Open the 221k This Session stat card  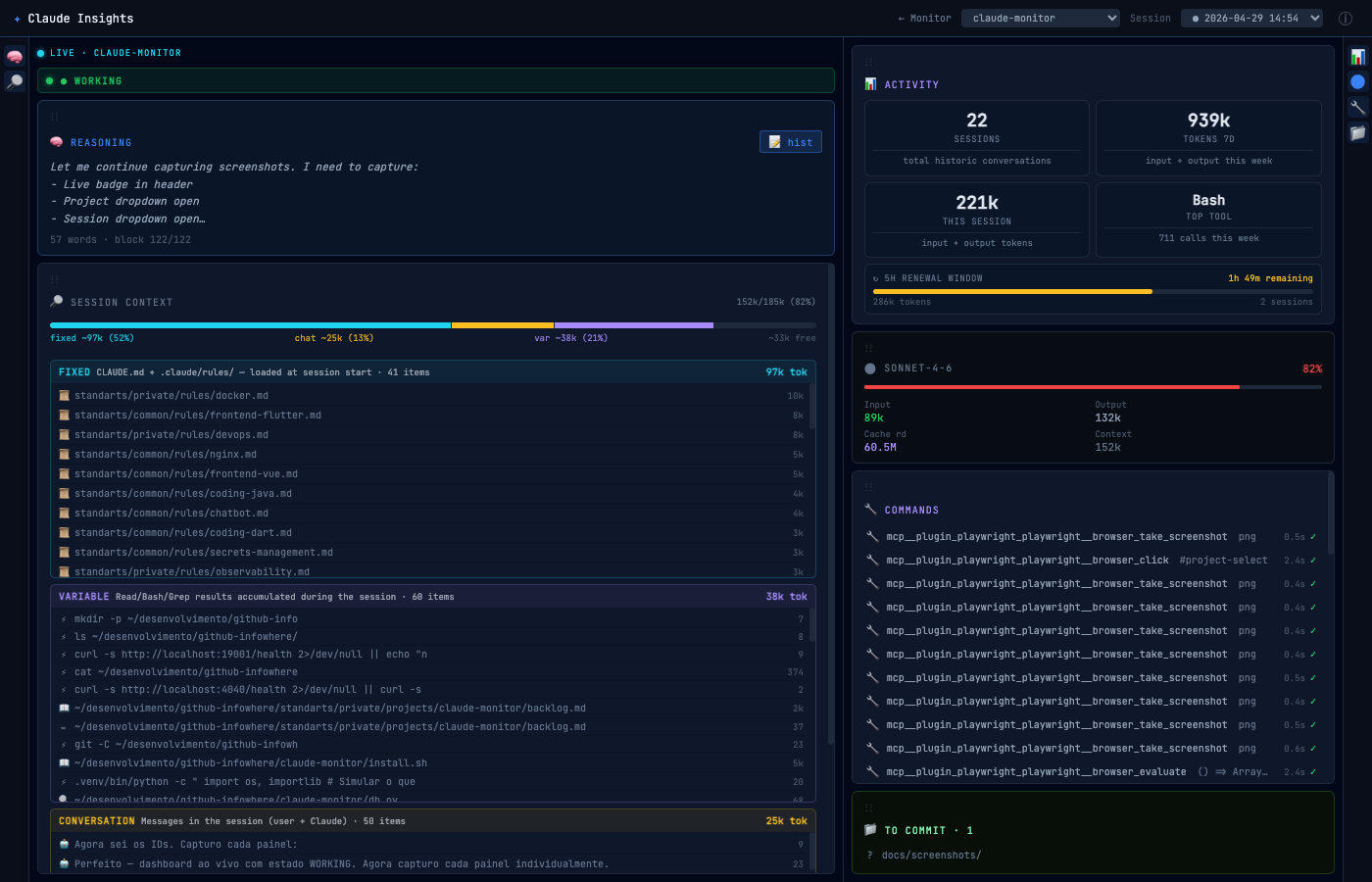coord(977,220)
